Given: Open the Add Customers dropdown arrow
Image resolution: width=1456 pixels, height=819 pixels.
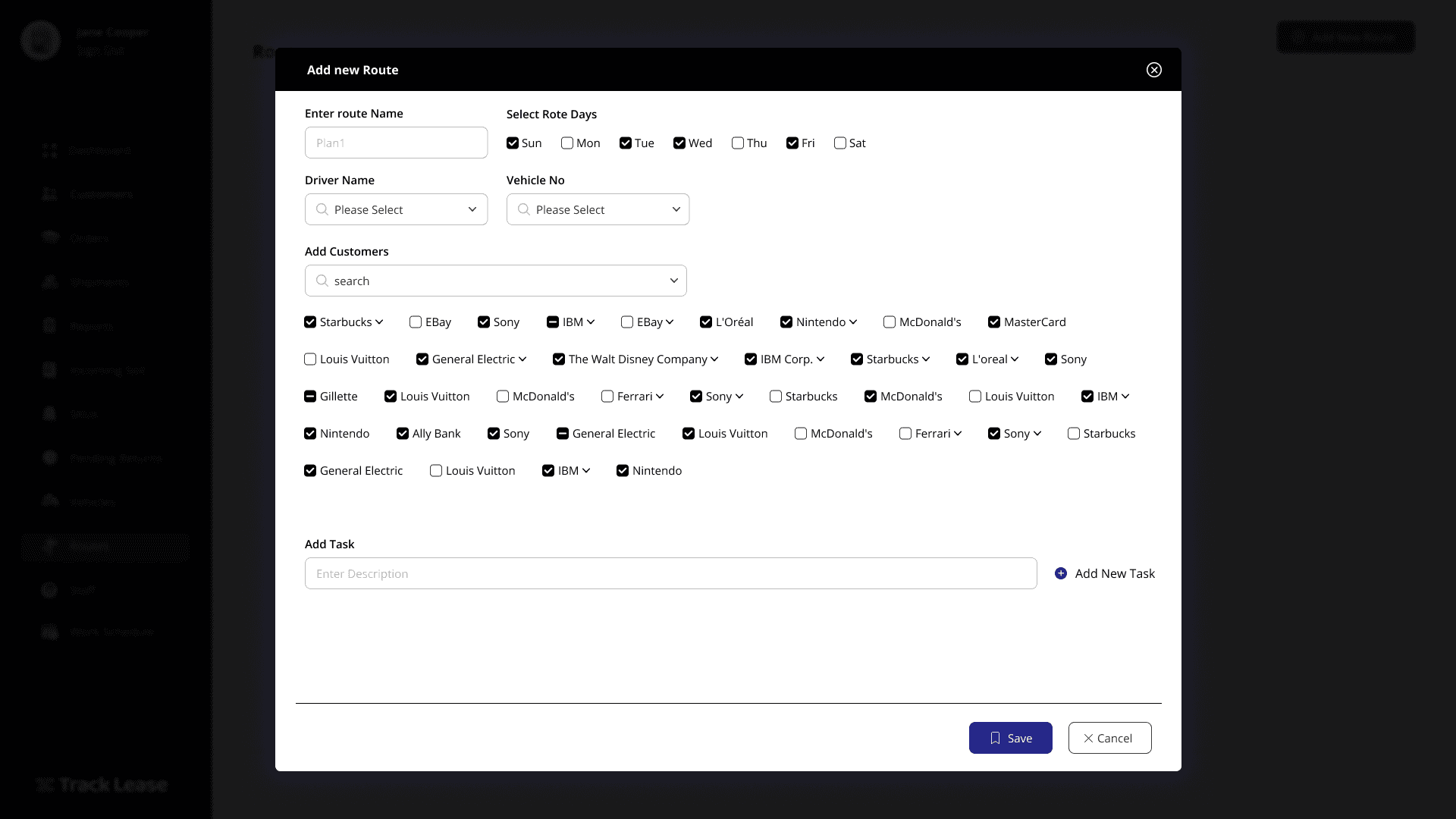Looking at the screenshot, I should (x=673, y=281).
